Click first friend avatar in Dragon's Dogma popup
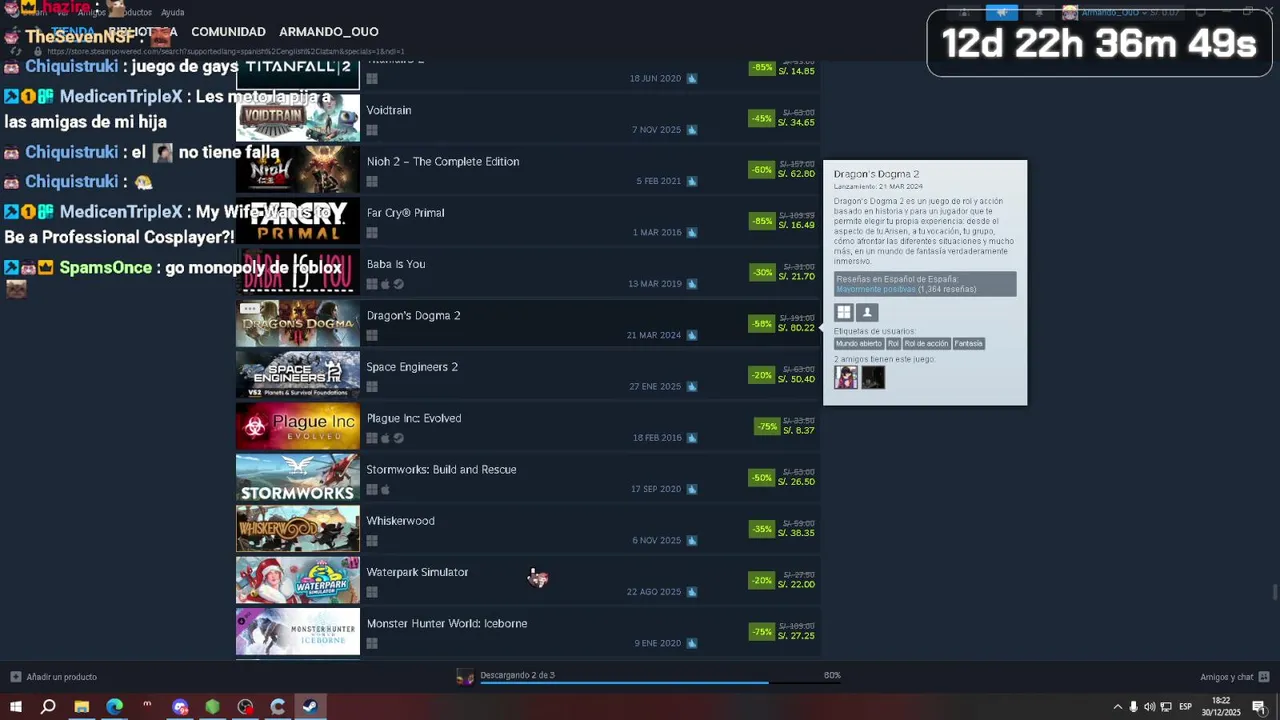Image resolution: width=1280 pixels, height=720 pixels. 846,377
